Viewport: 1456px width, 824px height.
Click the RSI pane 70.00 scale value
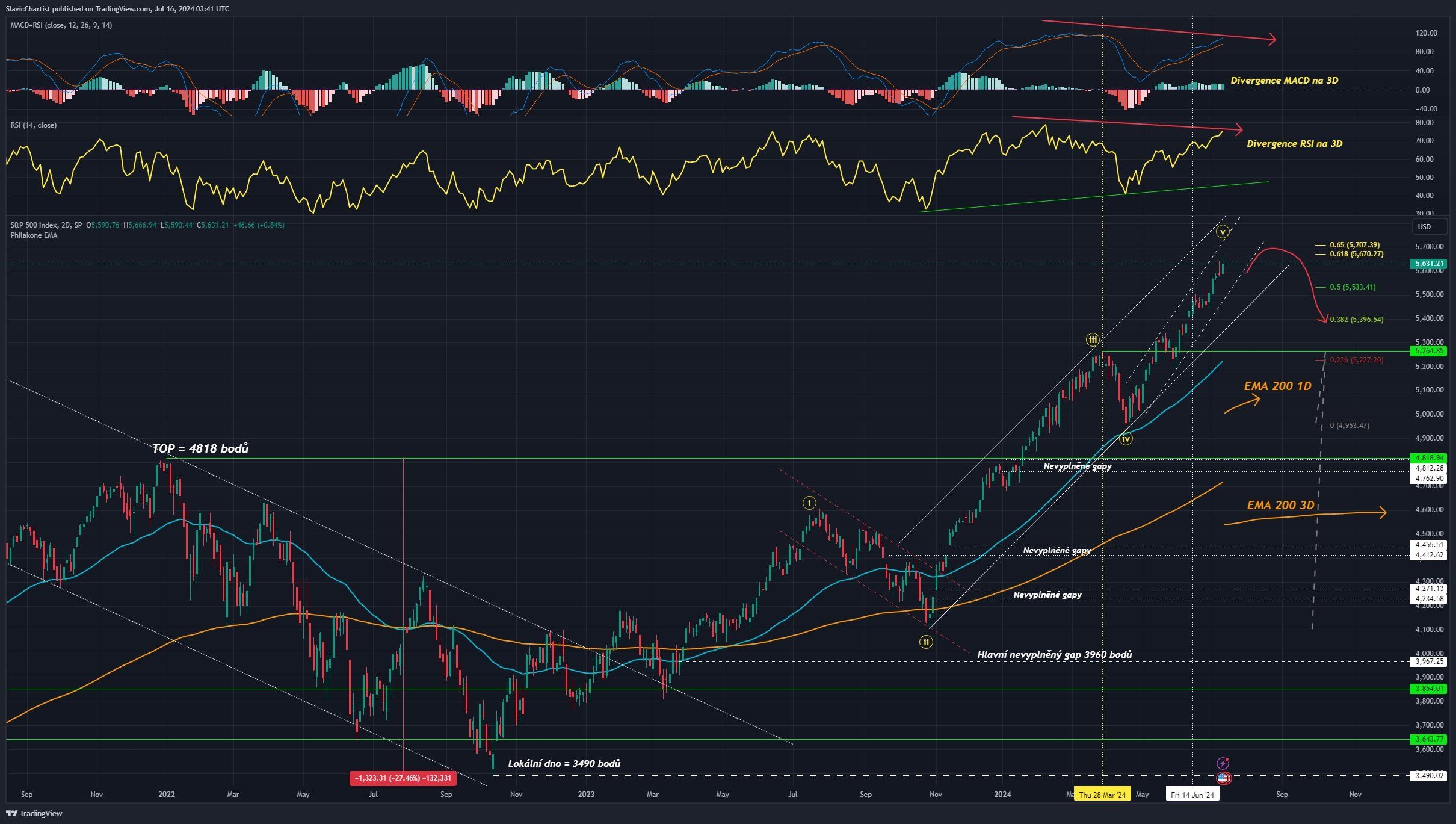tap(1424, 141)
